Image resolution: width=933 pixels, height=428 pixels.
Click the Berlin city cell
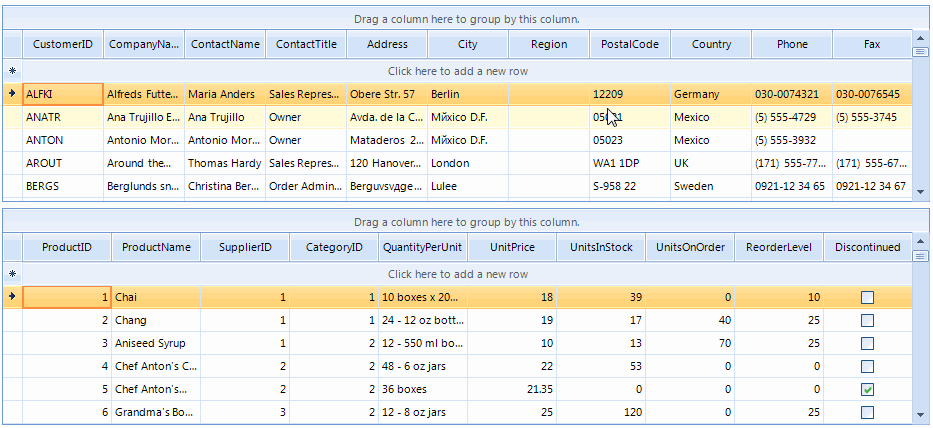(468, 94)
